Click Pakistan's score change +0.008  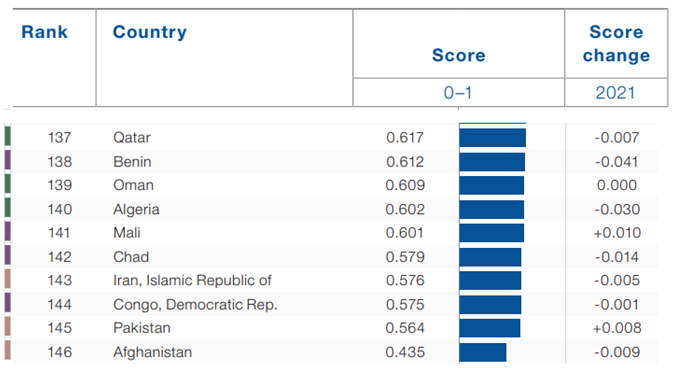coord(617,328)
